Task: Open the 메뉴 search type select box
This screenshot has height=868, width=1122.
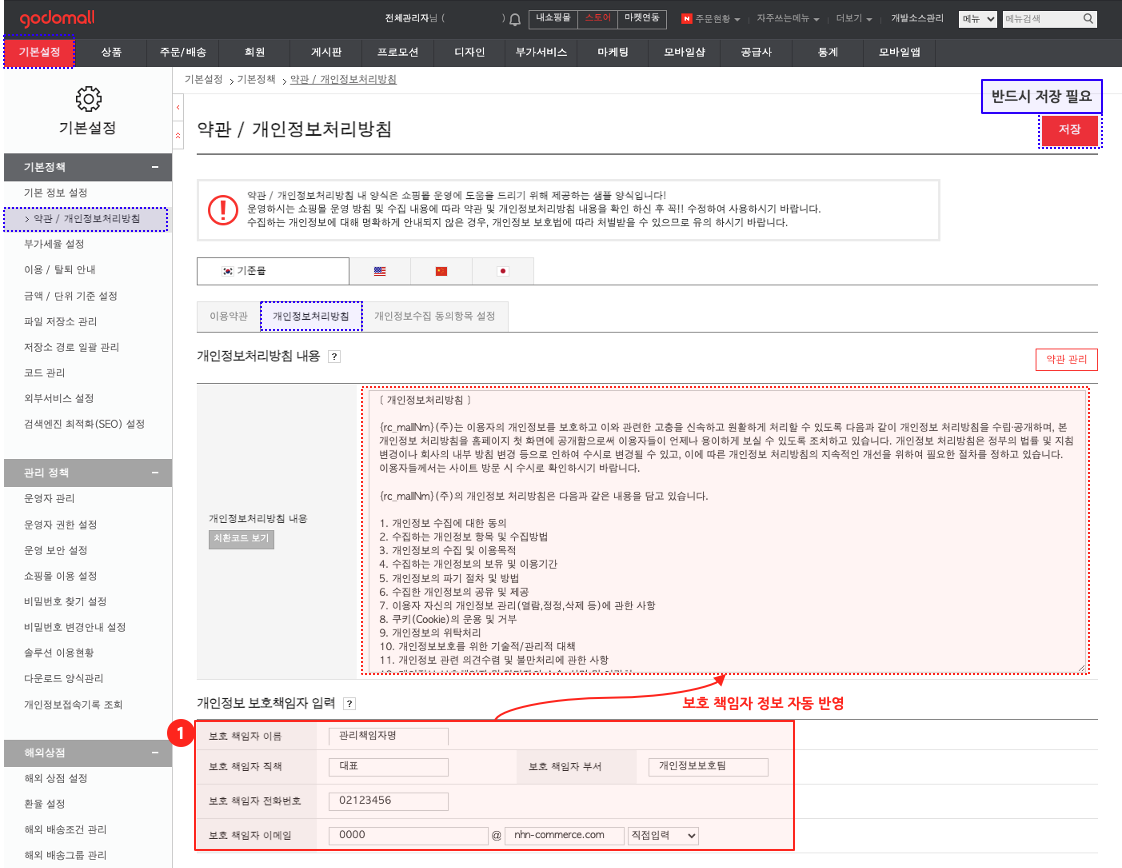Action: [x=977, y=19]
